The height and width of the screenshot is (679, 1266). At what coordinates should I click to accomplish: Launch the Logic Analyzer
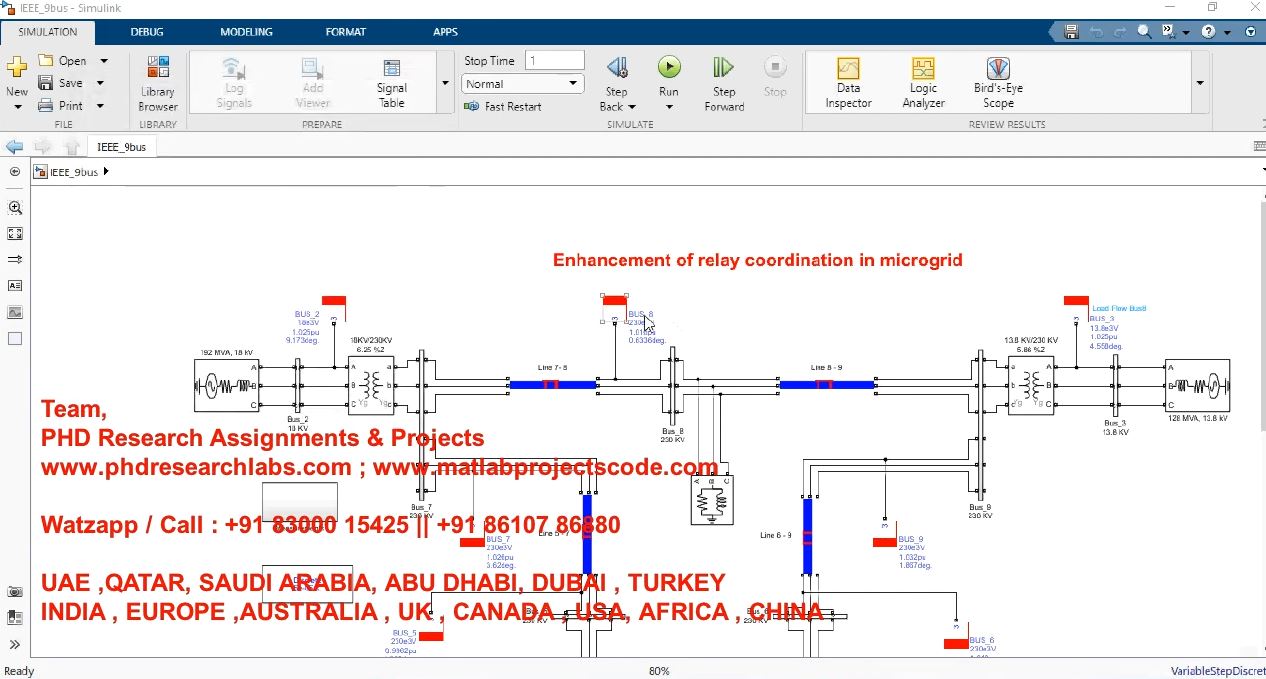[x=923, y=83]
